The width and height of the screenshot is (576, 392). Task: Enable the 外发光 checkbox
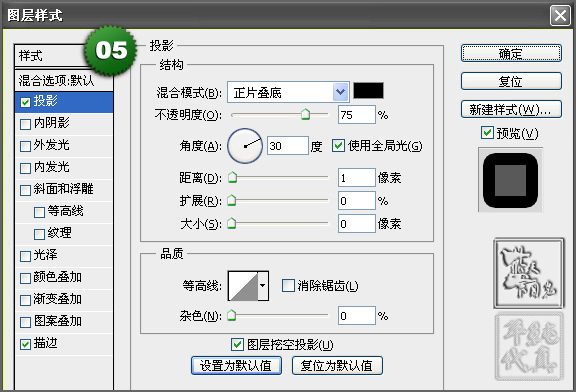(25, 146)
